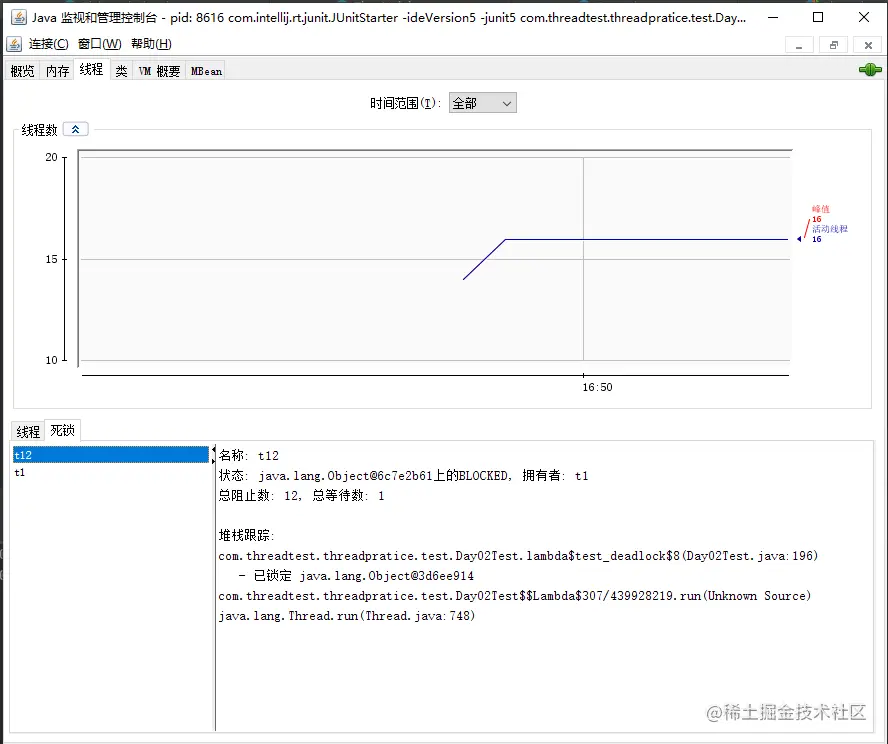
Task: Switch to the lower 线程 list tab
Action: pos(28,431)
